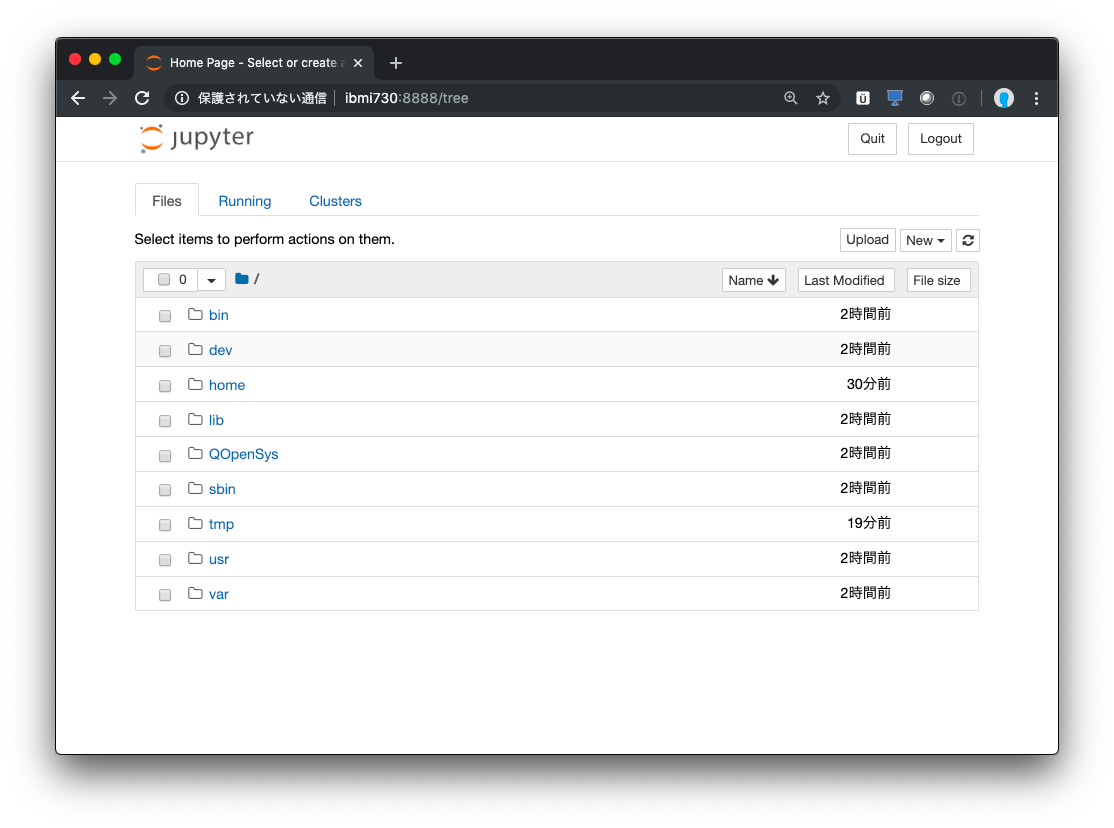Click the folder icon next to usr
The image size is (1114, 828).
click(195, 558)
